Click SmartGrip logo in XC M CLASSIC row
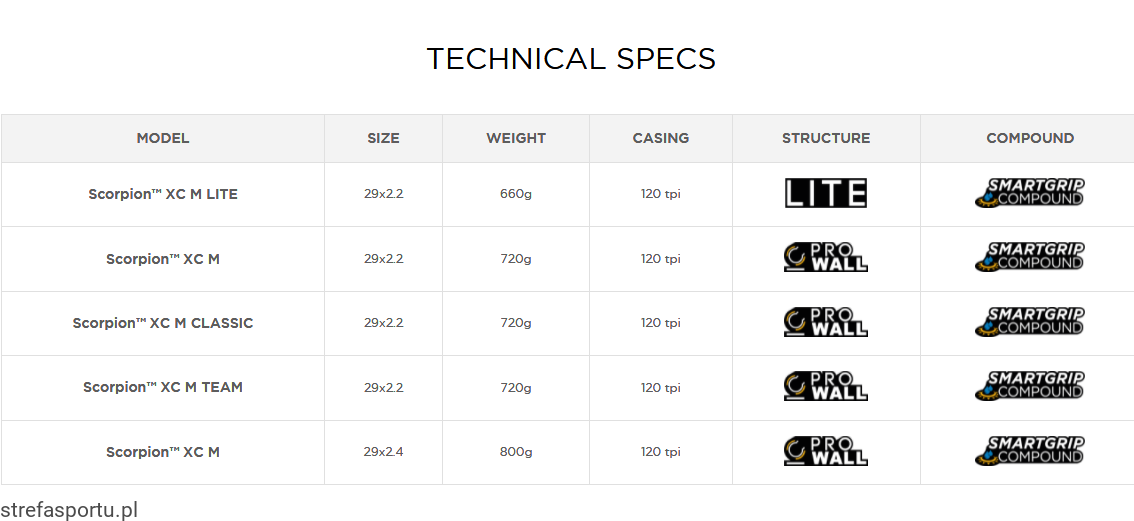The height and width of the screenshot is (521, 1134). (x=1029, y=322)
